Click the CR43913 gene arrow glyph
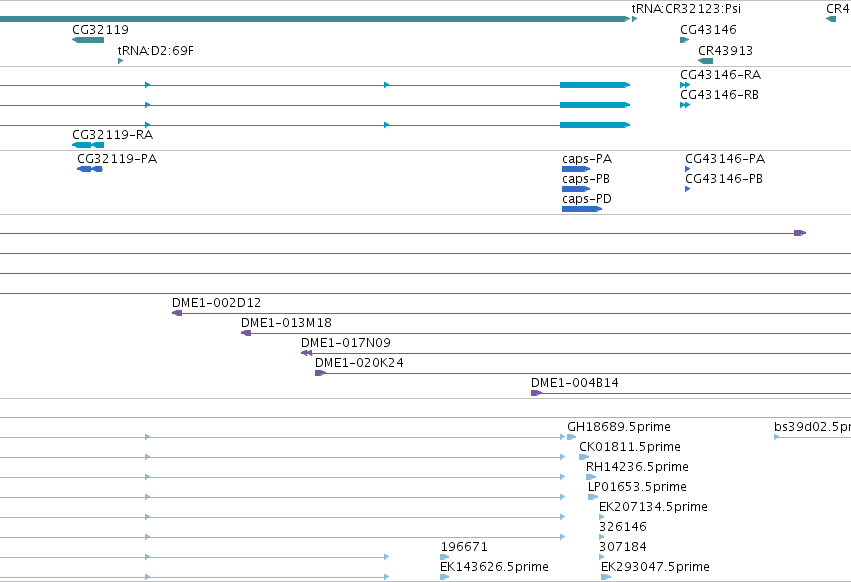Screen dimensions: 851x582 click(706, 61)
